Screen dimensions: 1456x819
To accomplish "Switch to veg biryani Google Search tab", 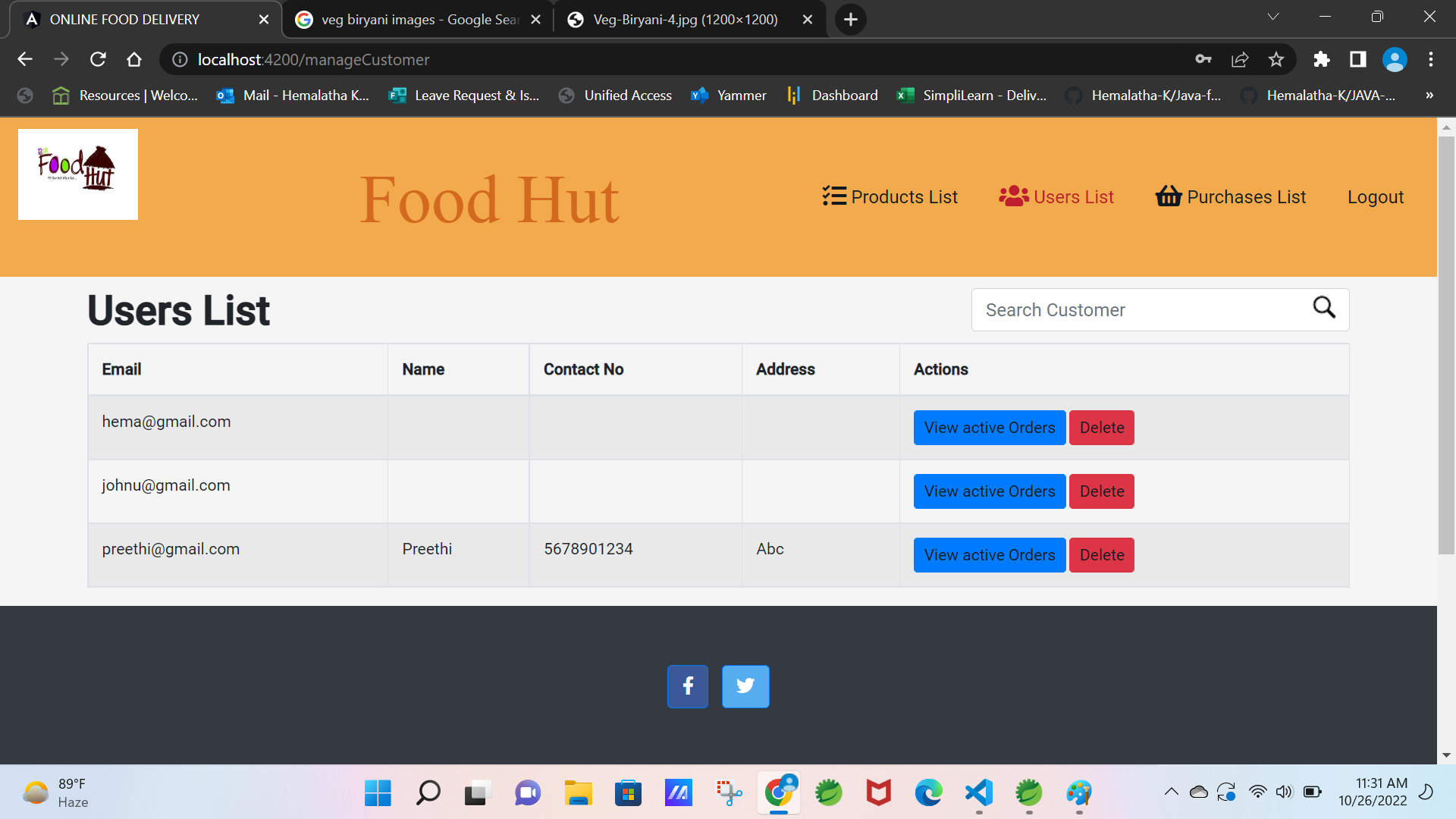I will click(x=417, y=20).
